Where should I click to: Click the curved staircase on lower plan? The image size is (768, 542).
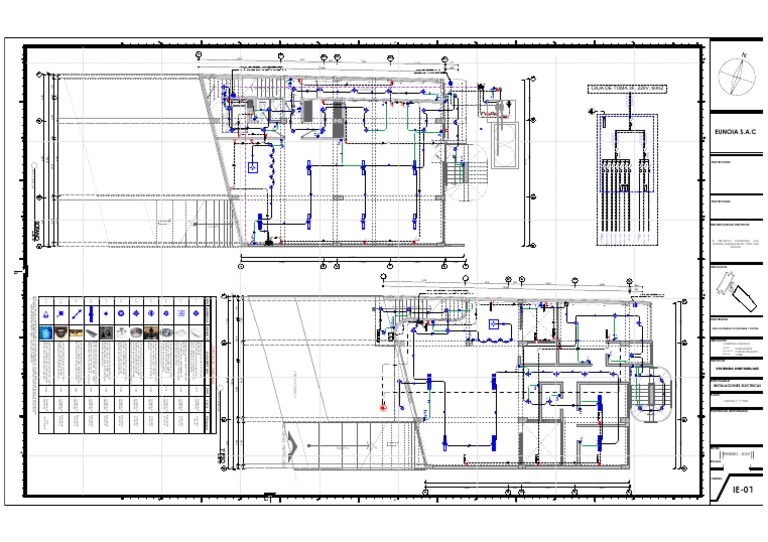(x=651, y=395)
